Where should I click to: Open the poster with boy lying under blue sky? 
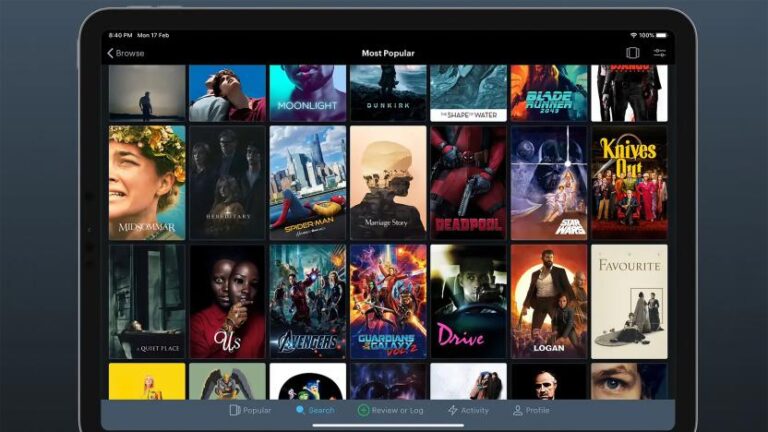point(227,93)
